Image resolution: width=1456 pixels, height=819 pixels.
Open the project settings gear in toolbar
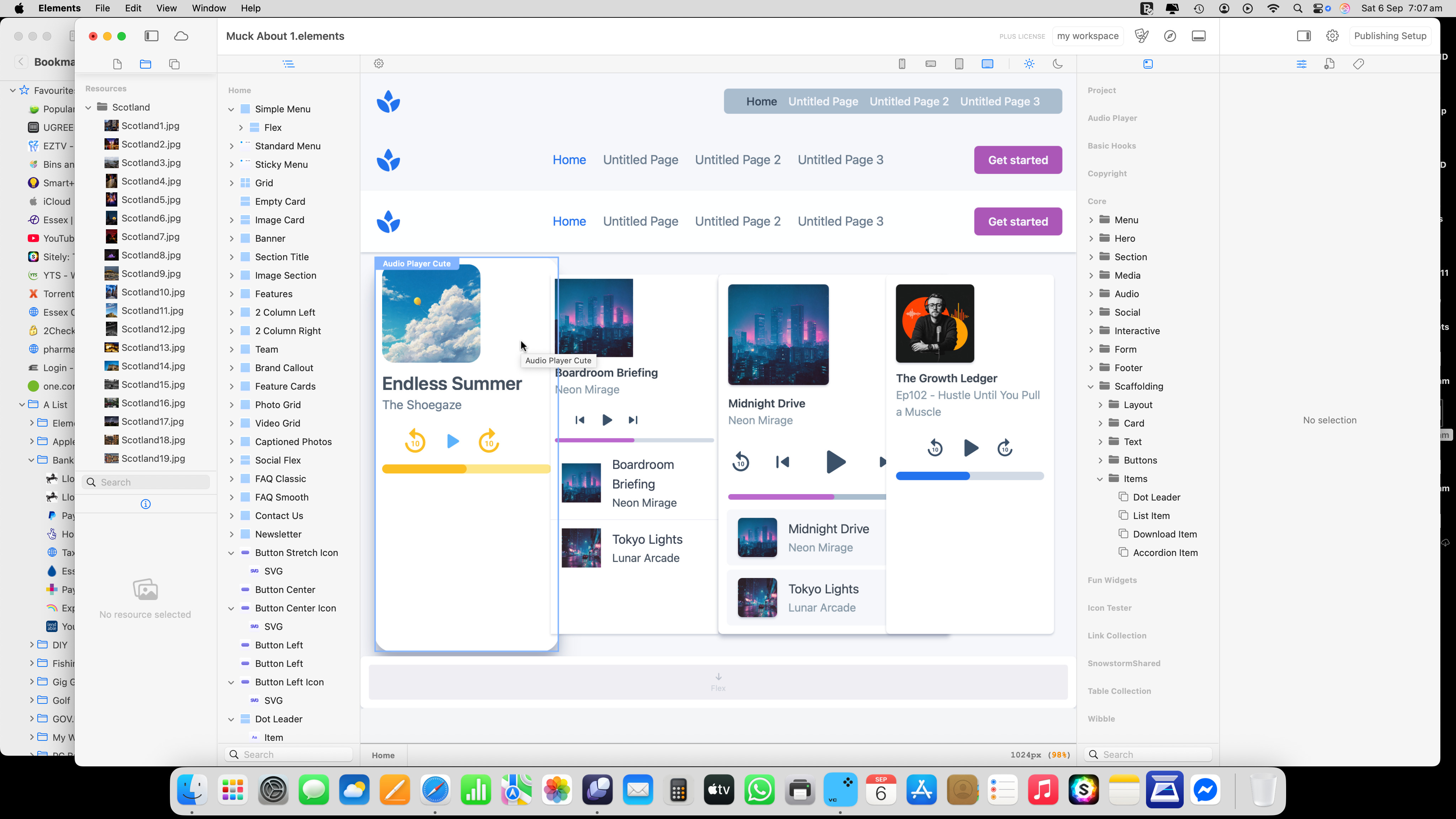tap(1332, 36)
